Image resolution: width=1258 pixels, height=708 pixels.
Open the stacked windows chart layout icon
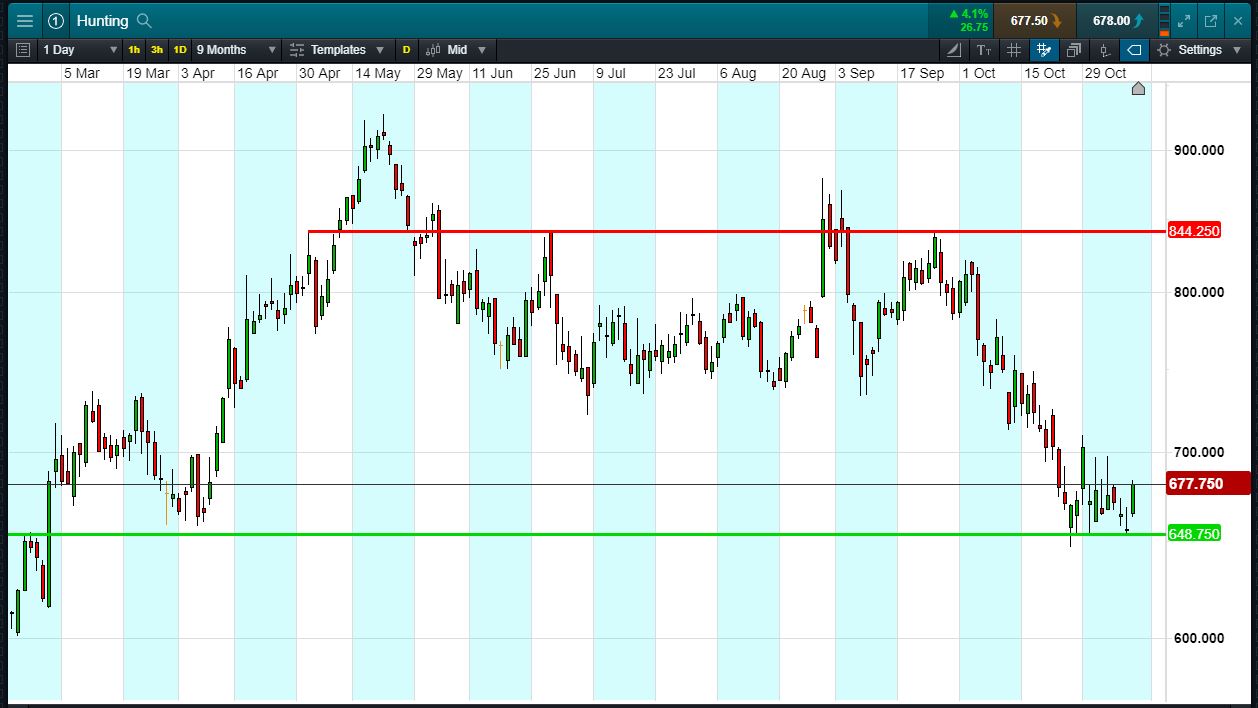pos(1074,49)
